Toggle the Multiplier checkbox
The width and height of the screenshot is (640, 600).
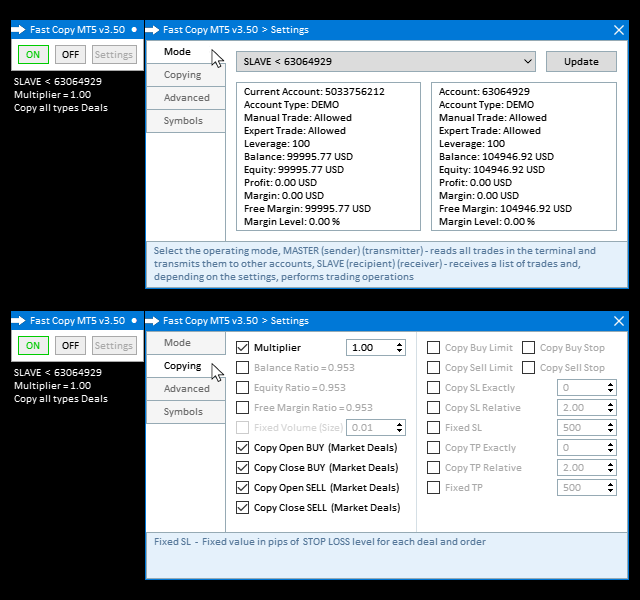(x=242, y=348)
